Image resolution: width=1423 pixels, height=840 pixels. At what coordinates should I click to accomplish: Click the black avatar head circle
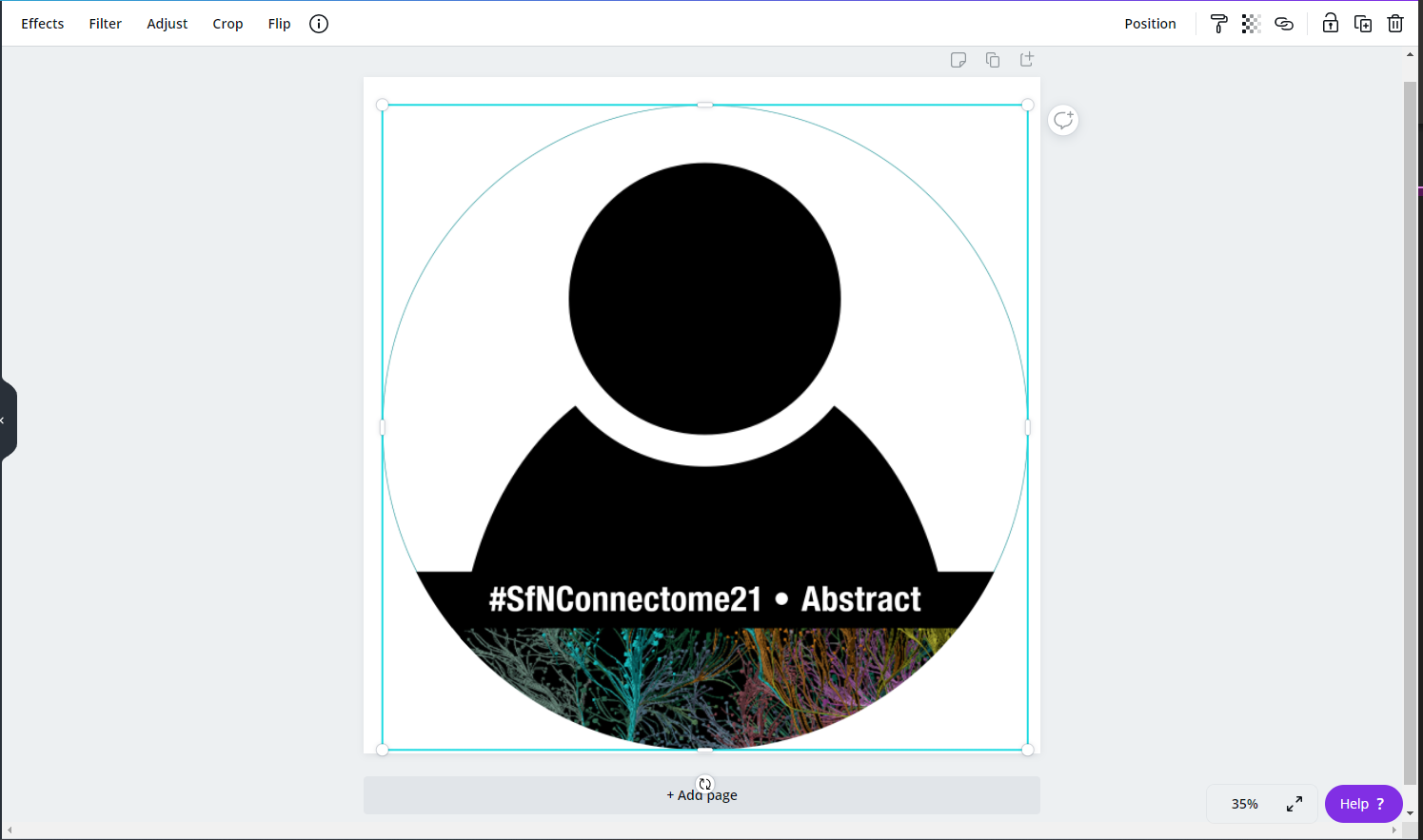tap(704, 299)
